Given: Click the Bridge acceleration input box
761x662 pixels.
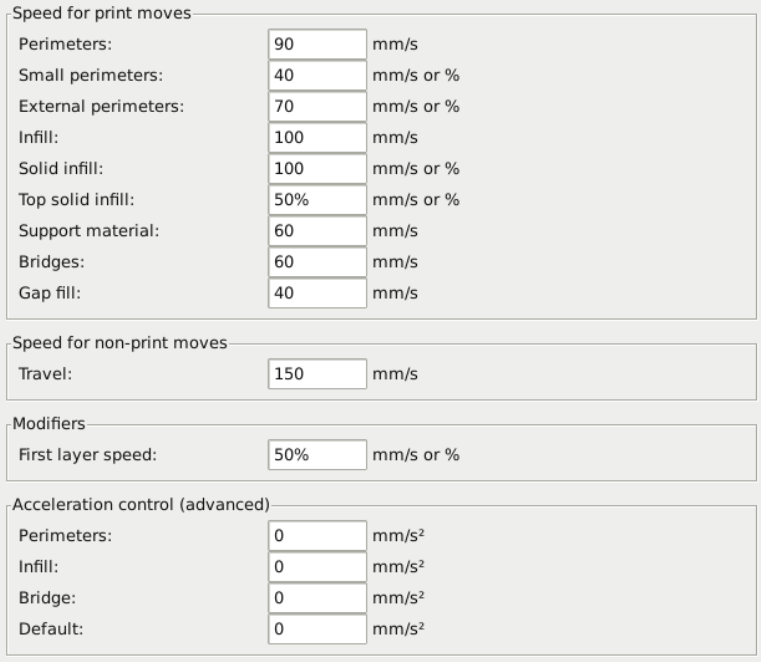Looking at the screenshot, I should click(318, 597).
